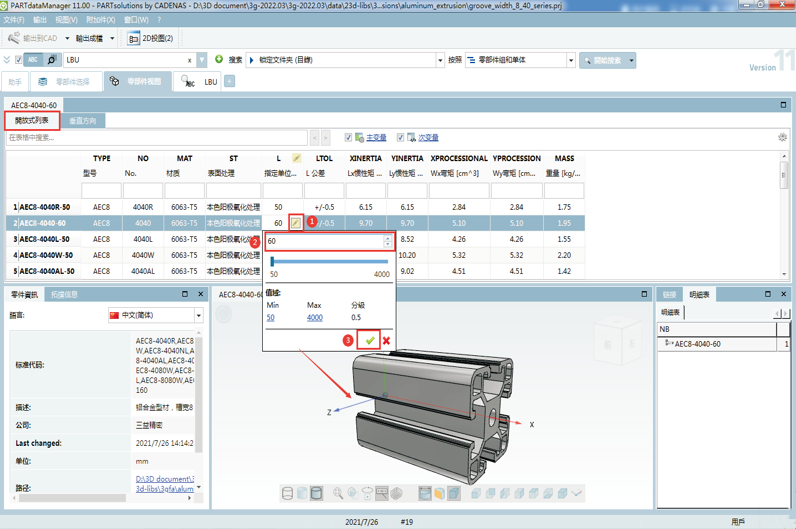Switch to the 拓撲信息 tab
This screenshot has width=796, height=529.
[x=64, y=294]
